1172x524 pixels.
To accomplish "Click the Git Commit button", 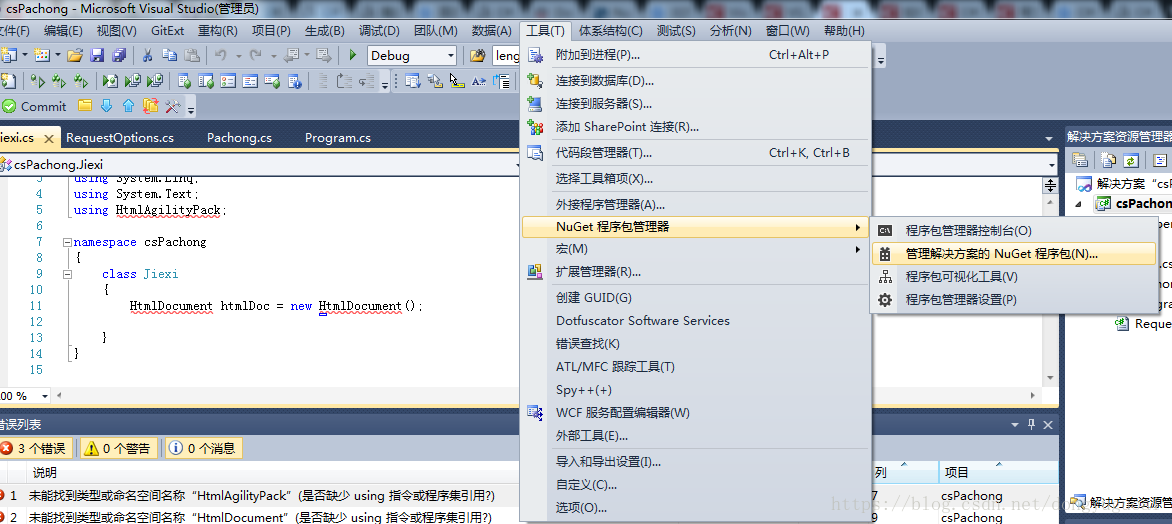I will 34,106.
